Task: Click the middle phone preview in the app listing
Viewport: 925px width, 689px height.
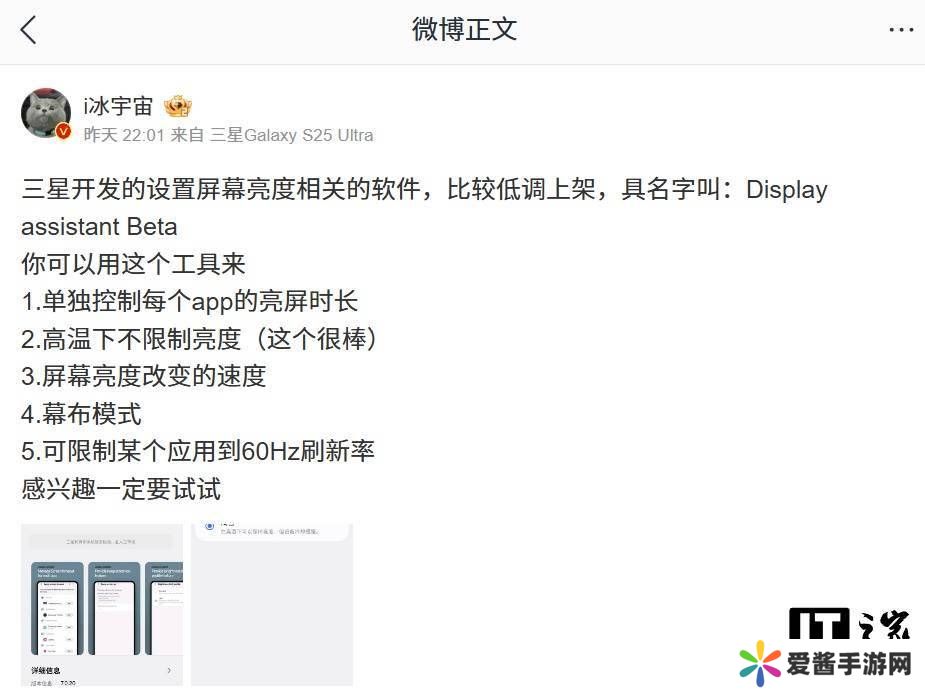Action: pos(114,608)
